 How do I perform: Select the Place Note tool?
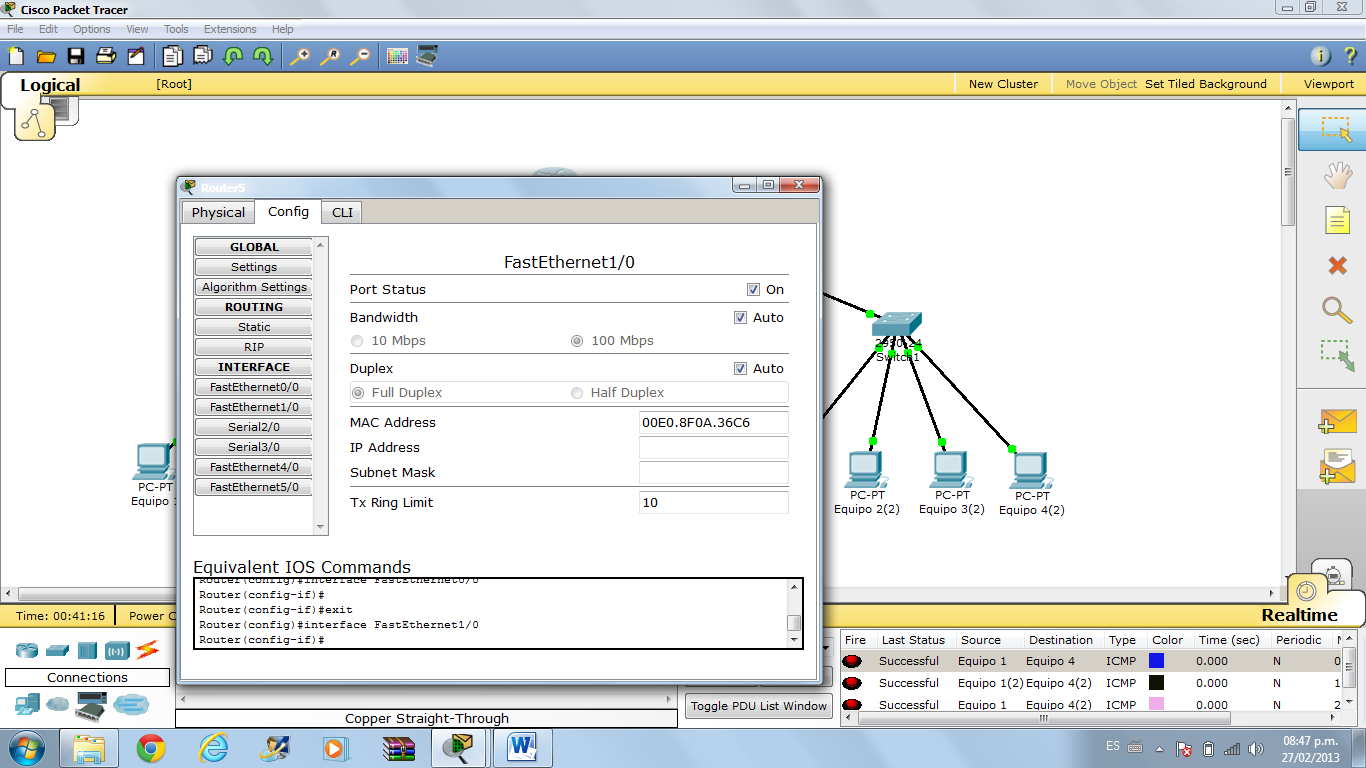point(1337,220)
